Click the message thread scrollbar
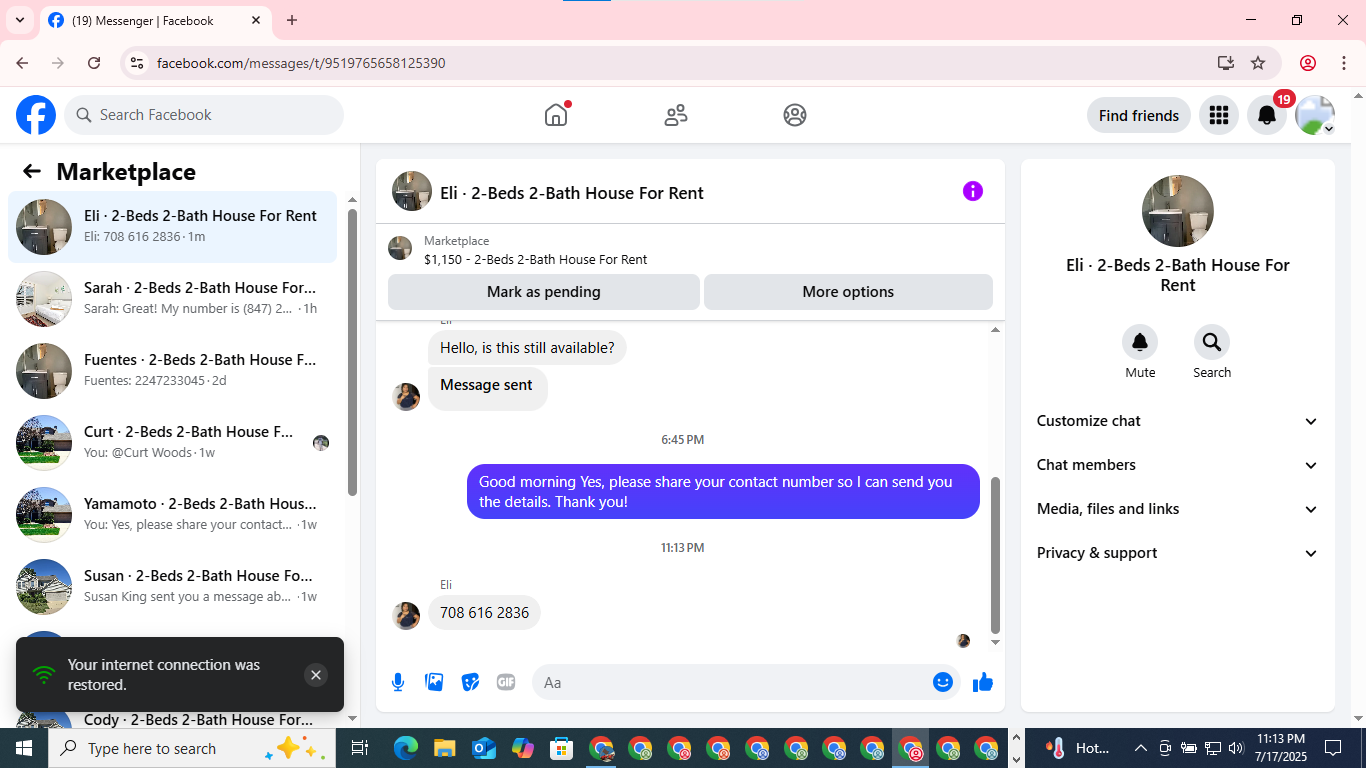This screenshot has width=1366, height=768. click(x=995, y=555)
